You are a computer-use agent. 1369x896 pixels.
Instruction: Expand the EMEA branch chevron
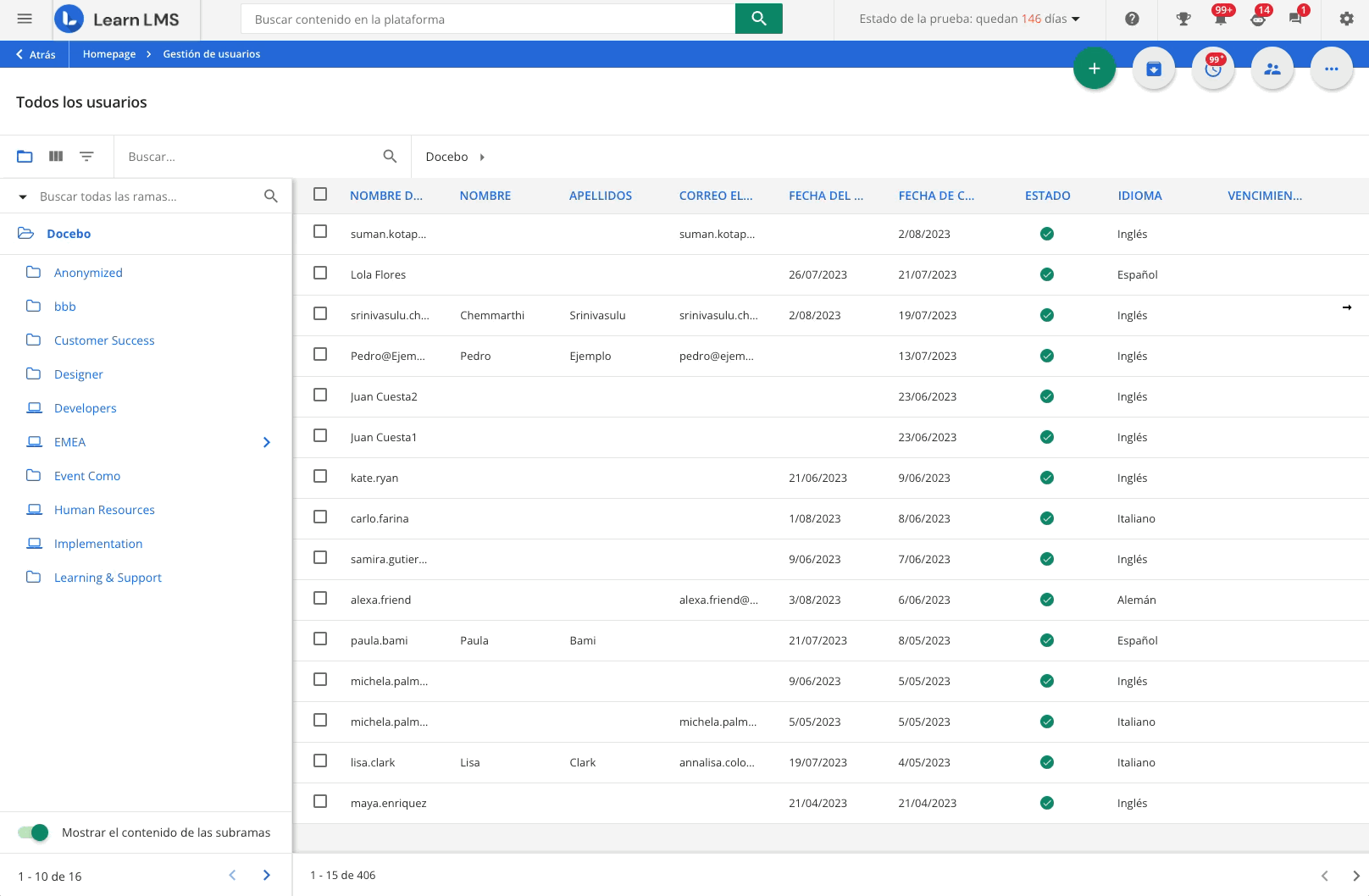pos(267,442)
